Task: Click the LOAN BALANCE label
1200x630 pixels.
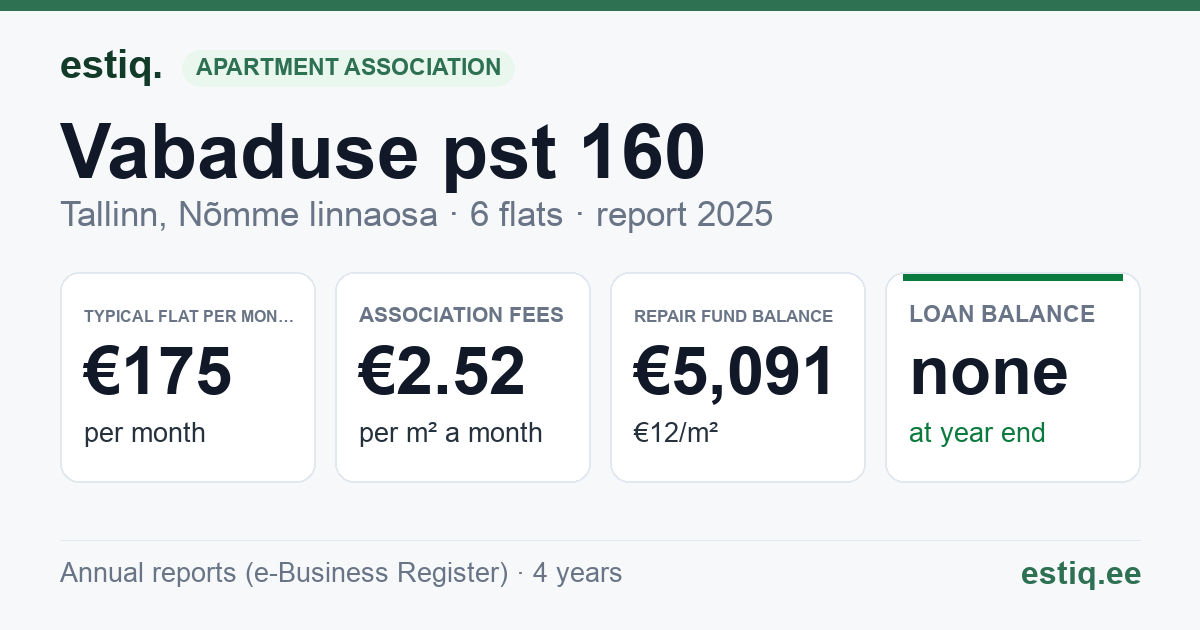Action: [x=1002, y=314]
